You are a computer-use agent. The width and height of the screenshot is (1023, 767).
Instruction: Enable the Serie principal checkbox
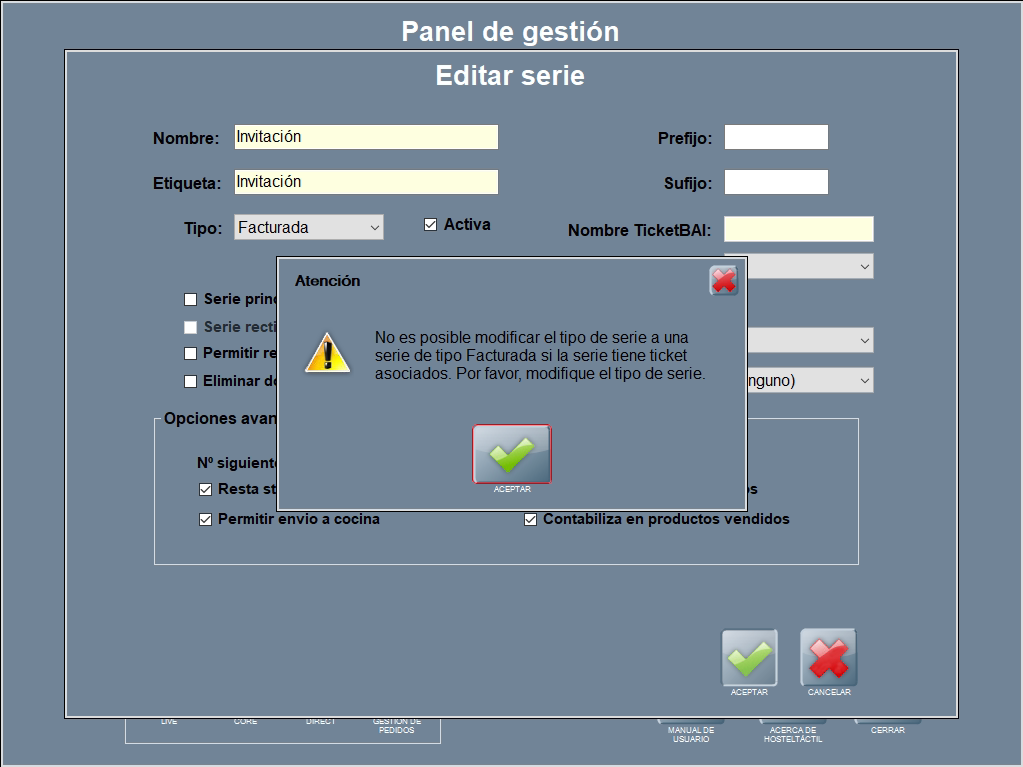(x=191, y=299)
